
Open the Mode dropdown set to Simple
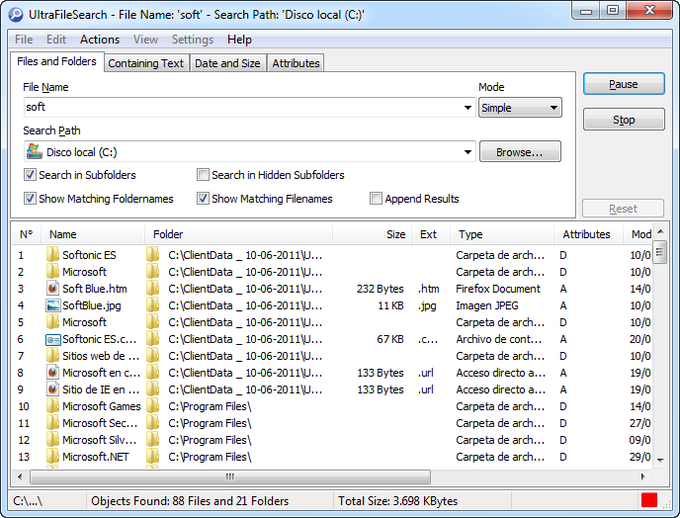pyautogui.click(x=520, y=108)
